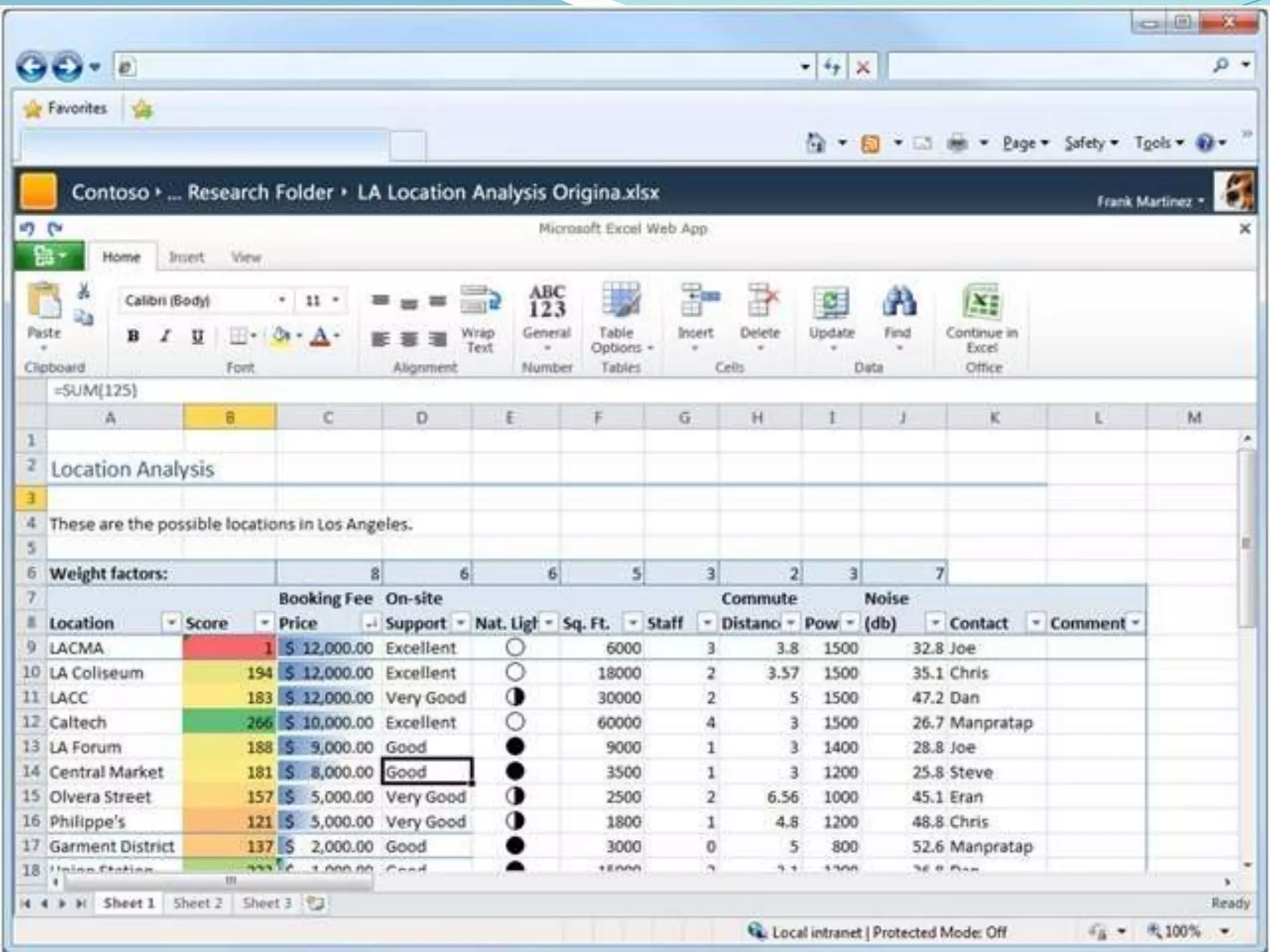This screenshot has width=1270, height=952.
Task: Click the Undo arrow icon
Action: tap(27, 229)
